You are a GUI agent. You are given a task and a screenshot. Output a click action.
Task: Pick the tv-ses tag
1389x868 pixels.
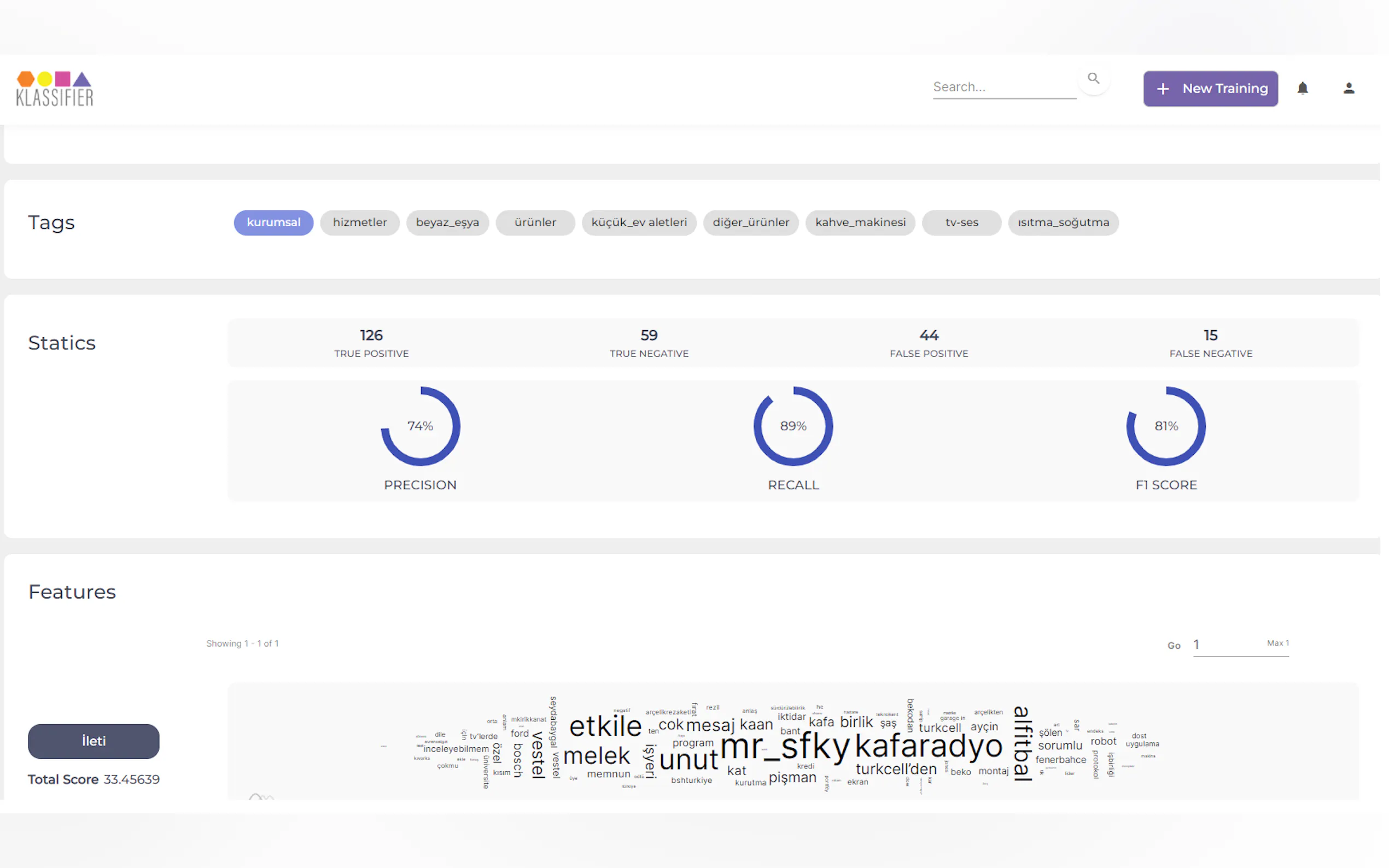click(961, 222)
